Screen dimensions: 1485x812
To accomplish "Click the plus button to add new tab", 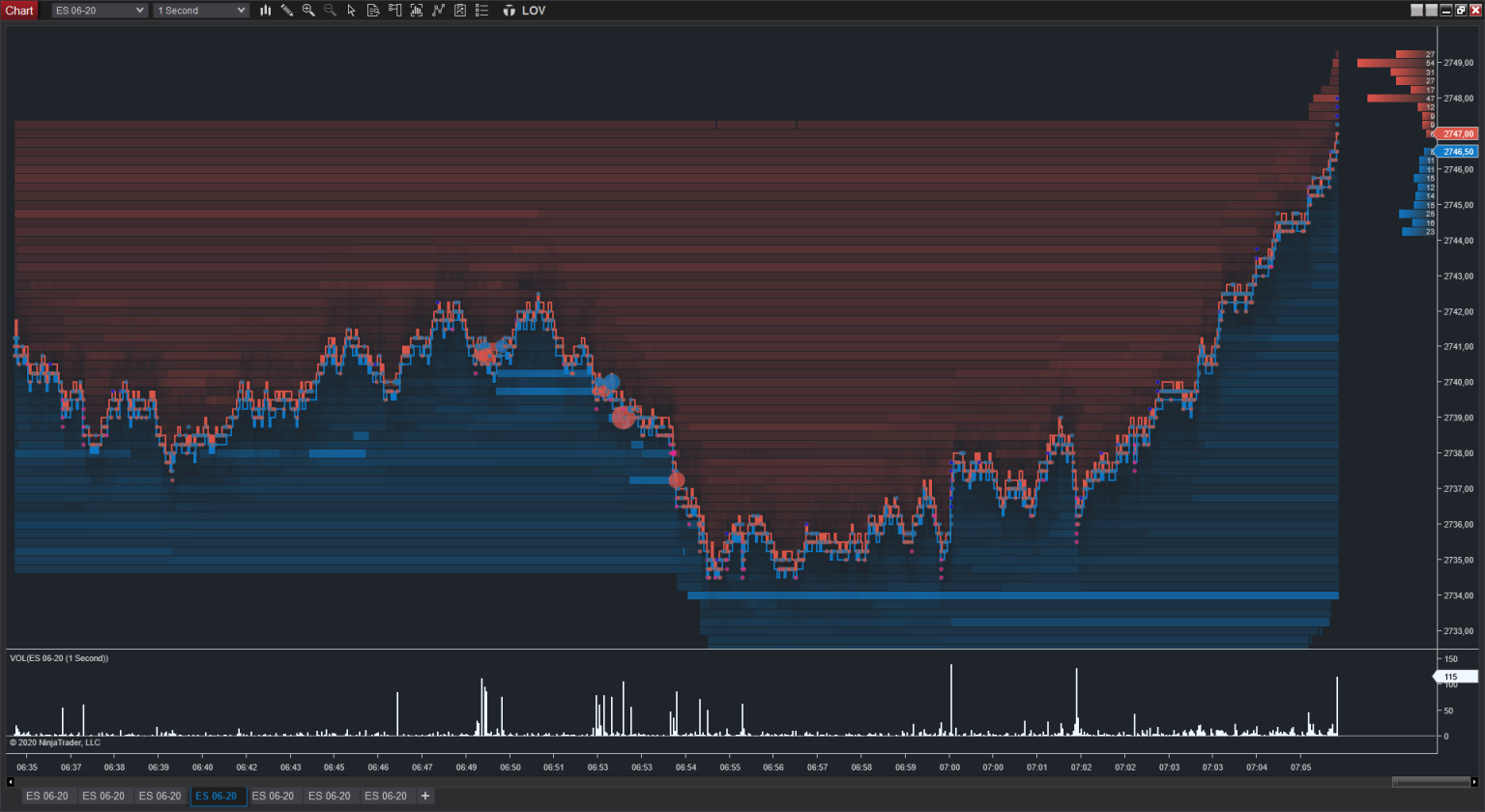I will pos(425,796).
